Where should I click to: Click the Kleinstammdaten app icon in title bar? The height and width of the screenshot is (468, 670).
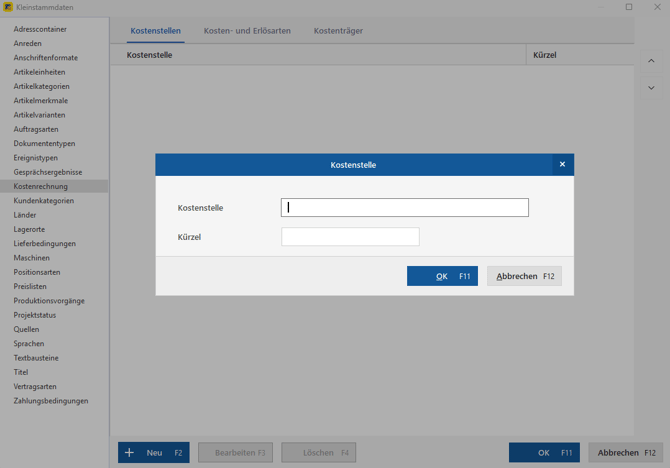point(8,7)
